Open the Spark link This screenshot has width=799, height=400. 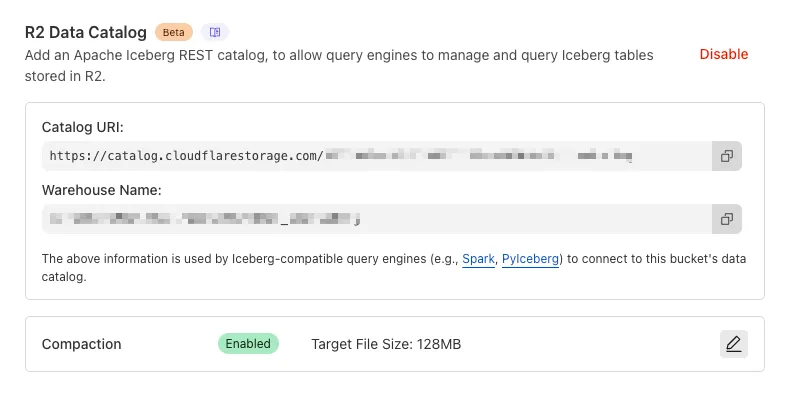[x=477, y=259]
